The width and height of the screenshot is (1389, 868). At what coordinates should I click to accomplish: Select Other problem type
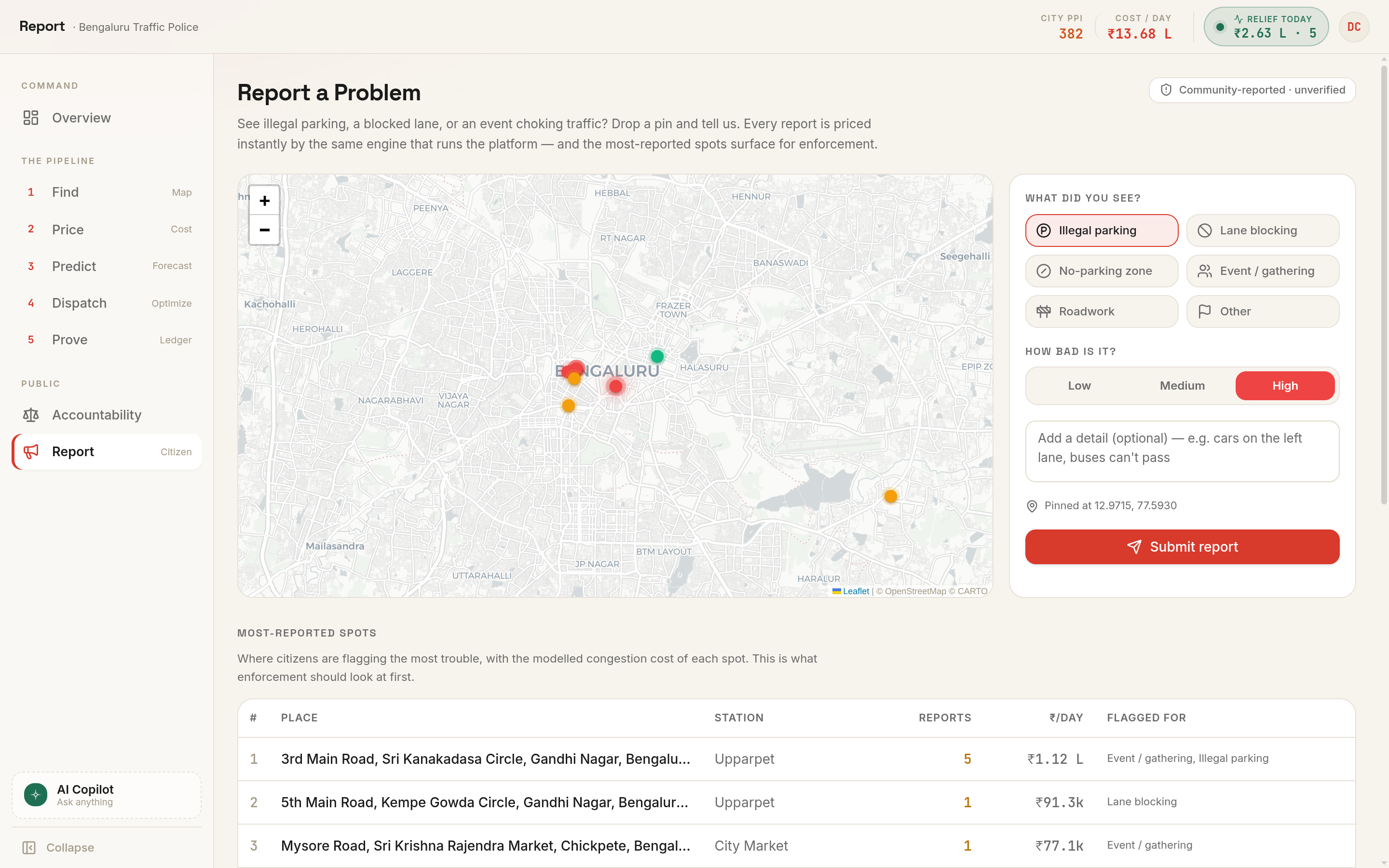tap(1263, 311)
